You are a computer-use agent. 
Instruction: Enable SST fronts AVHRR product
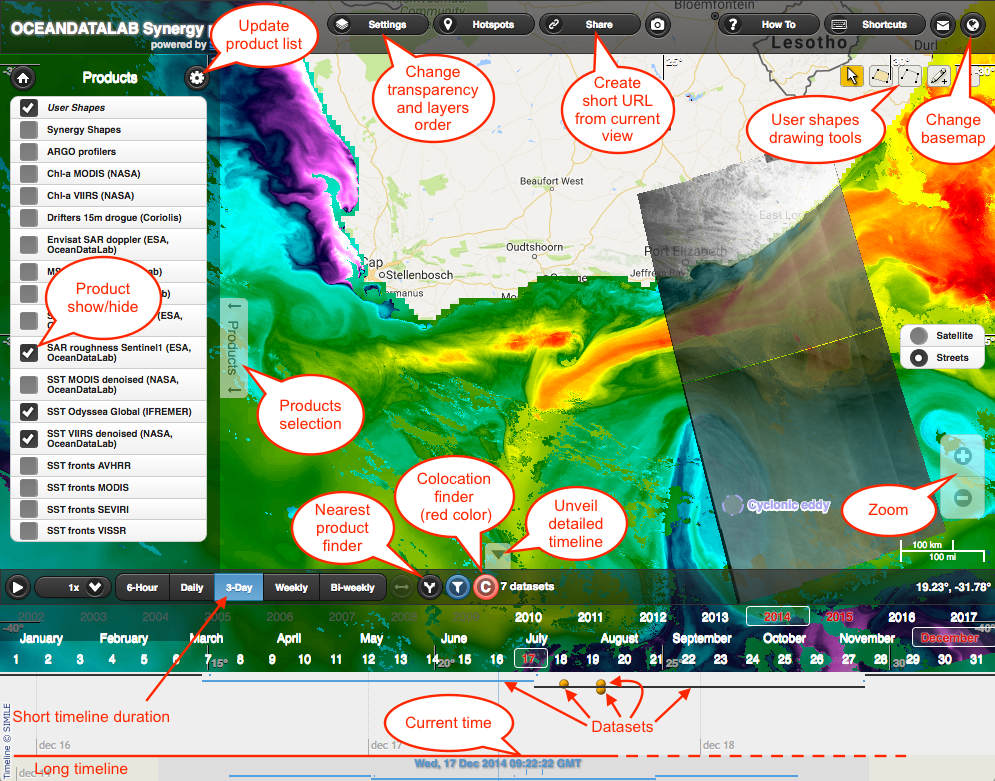pos(28,466)
